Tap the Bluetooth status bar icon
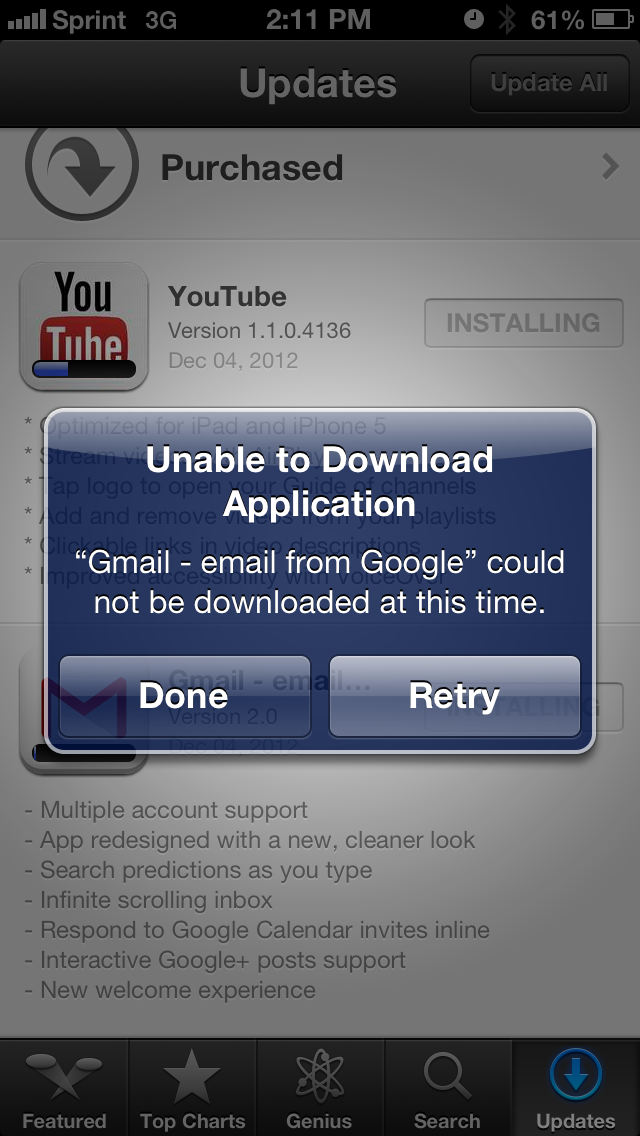640x1136 pixels. point(507,20)
